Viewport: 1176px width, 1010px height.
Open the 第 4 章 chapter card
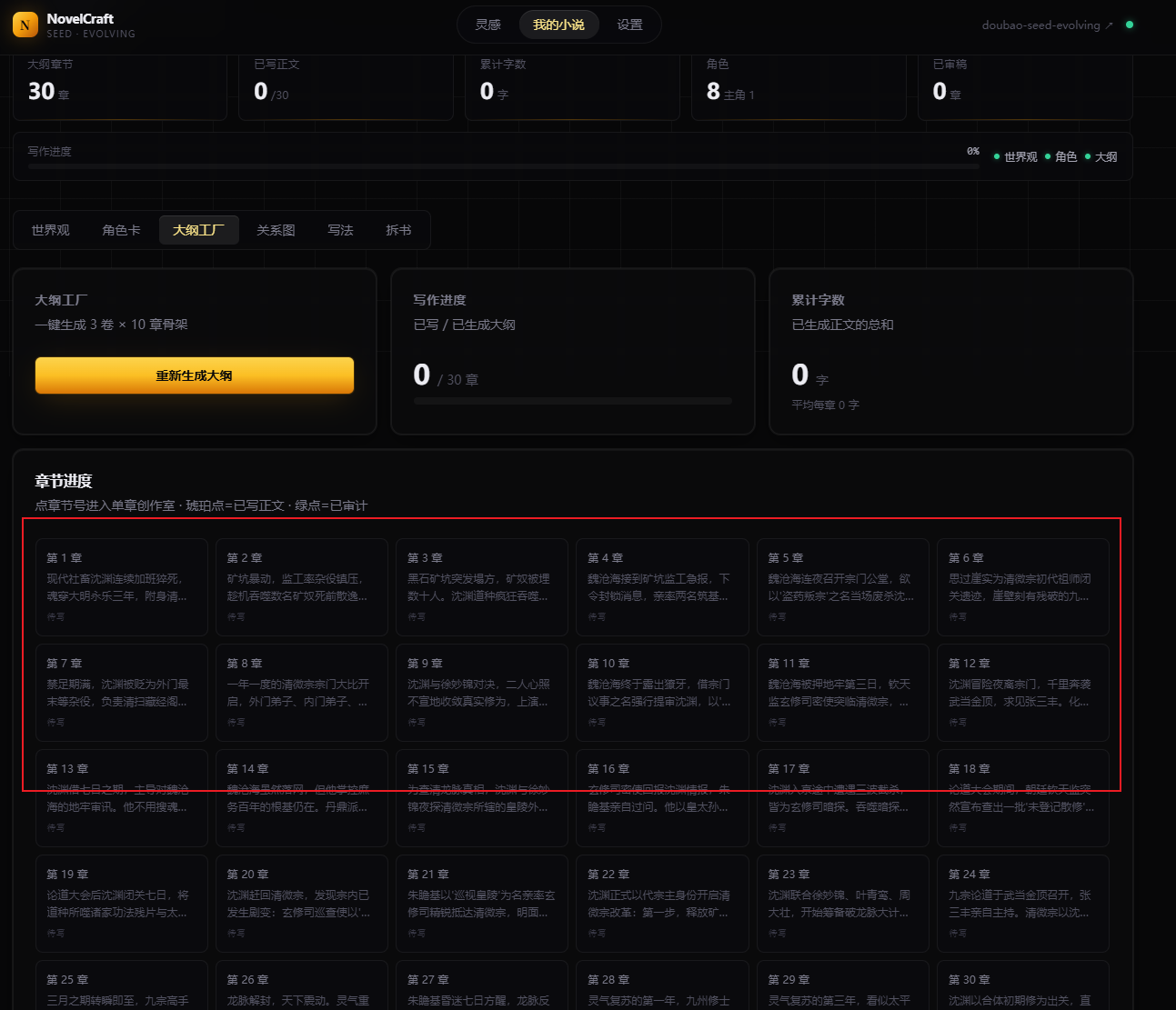pyautogui.click(x=662, y=587)
